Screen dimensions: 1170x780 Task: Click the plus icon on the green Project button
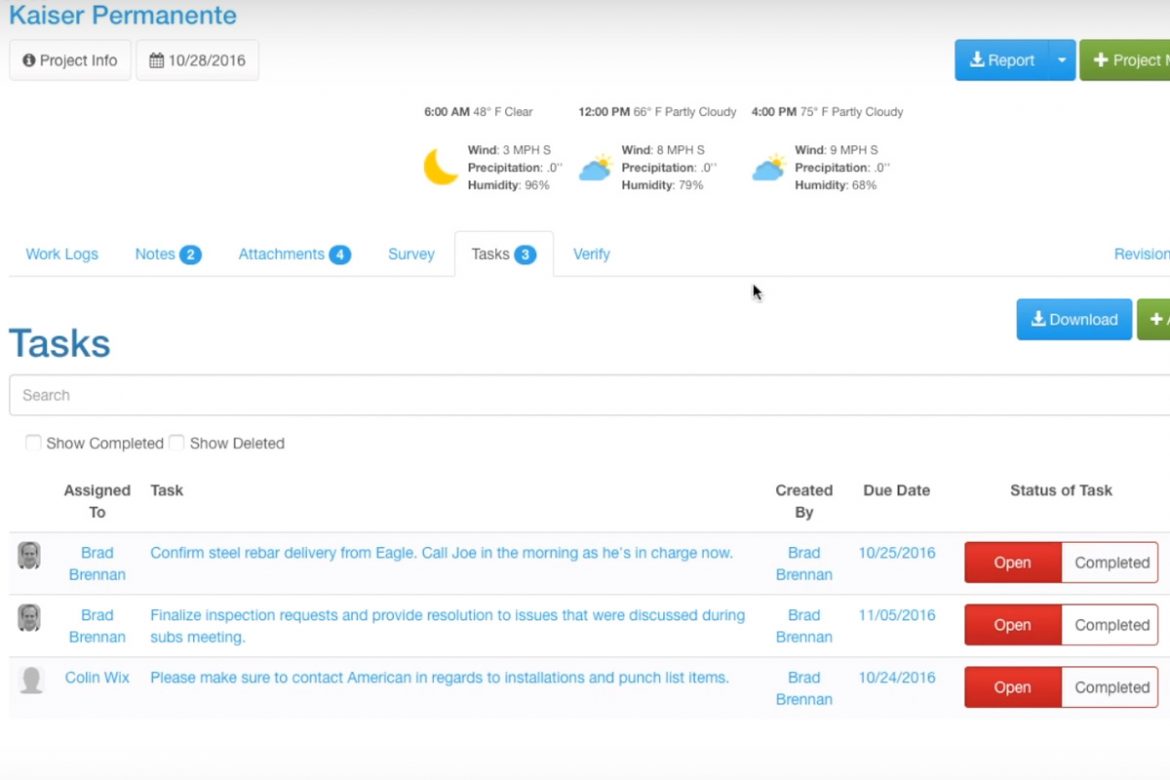tap(1103, 60)
